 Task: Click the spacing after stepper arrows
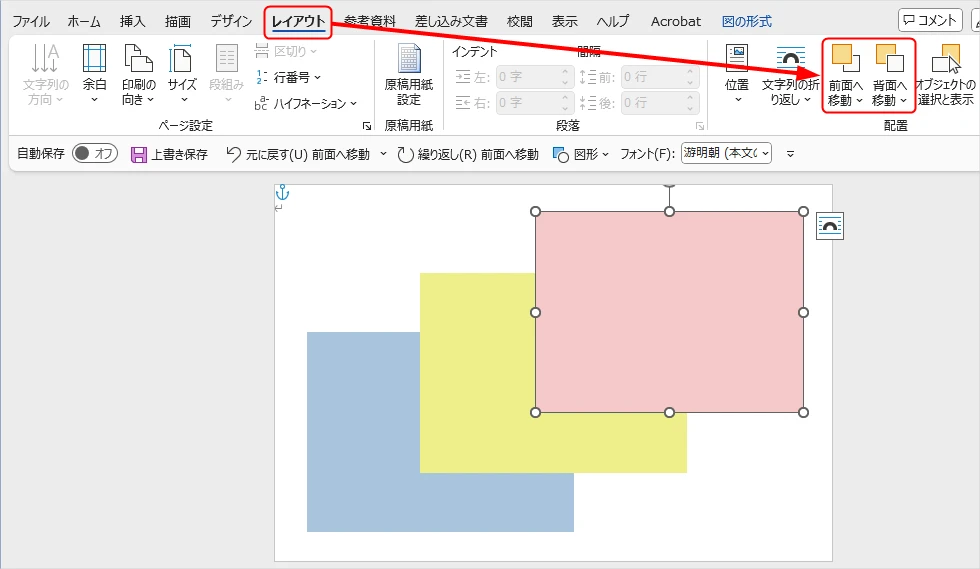[x=690, y=103]
